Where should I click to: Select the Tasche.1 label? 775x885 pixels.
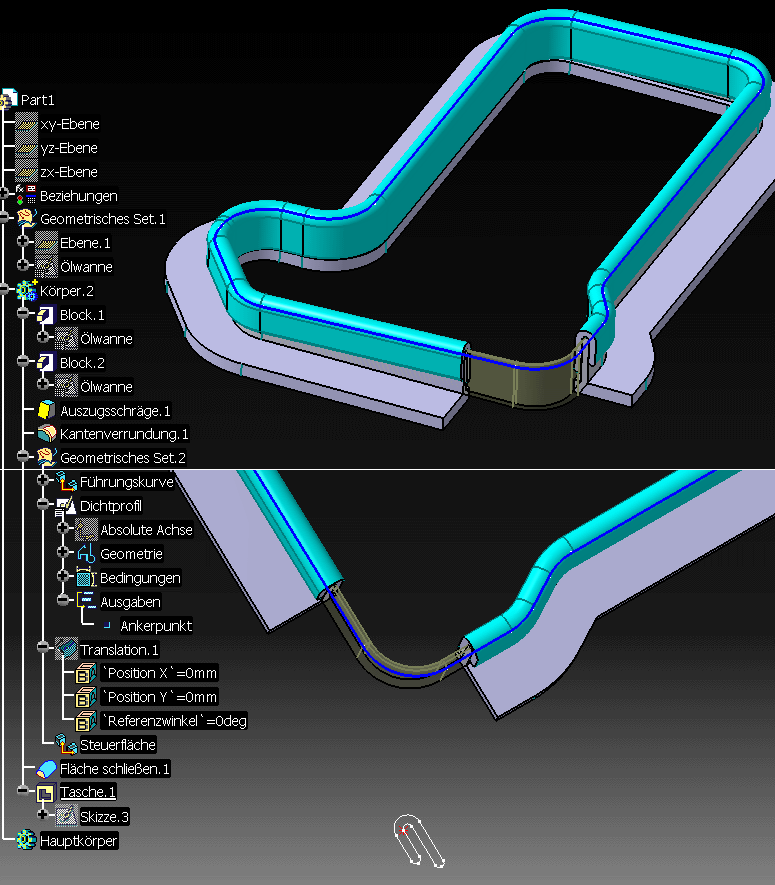87,792
